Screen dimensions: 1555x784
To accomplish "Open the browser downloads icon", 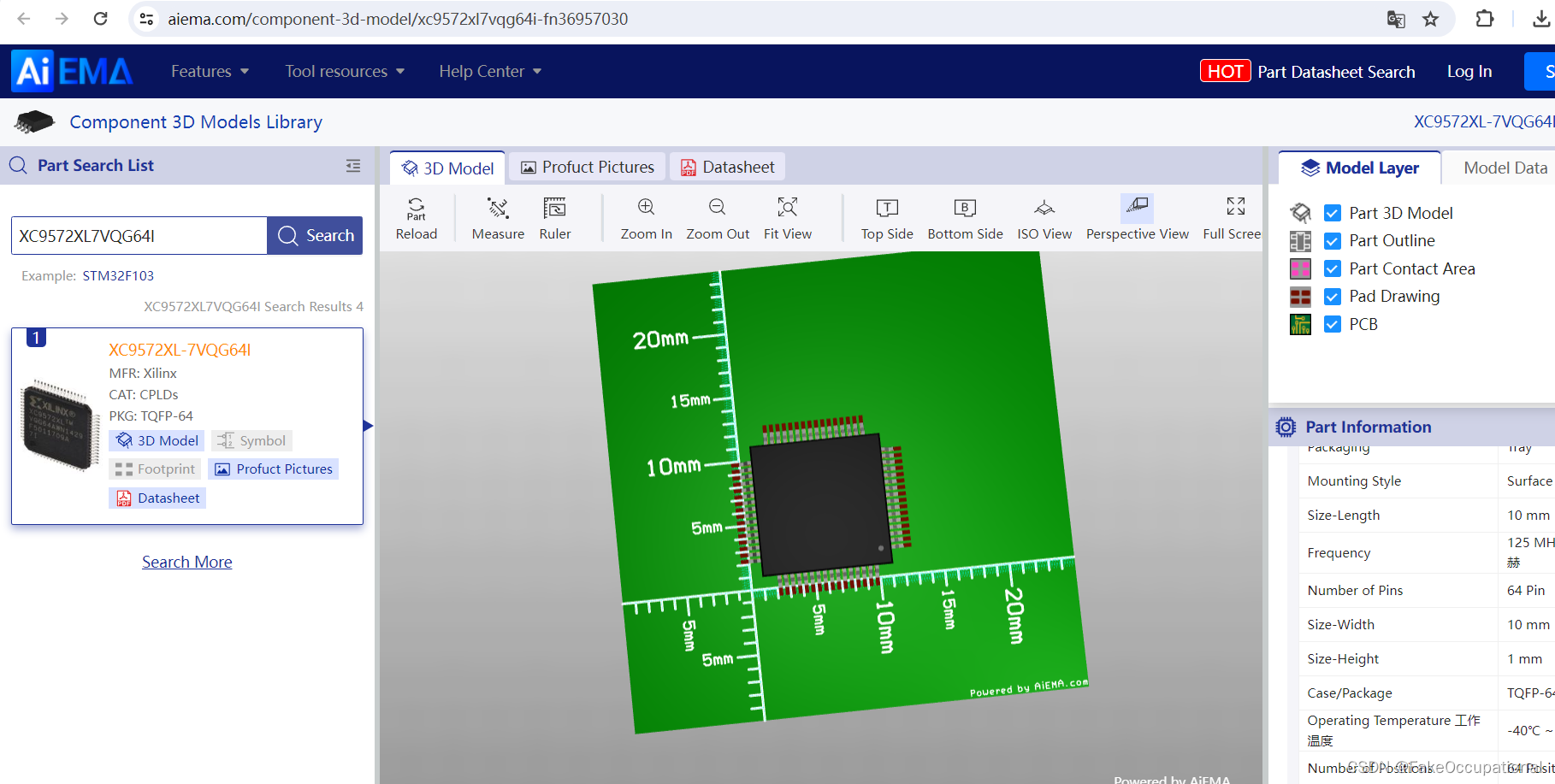I will coord(1540,19).
